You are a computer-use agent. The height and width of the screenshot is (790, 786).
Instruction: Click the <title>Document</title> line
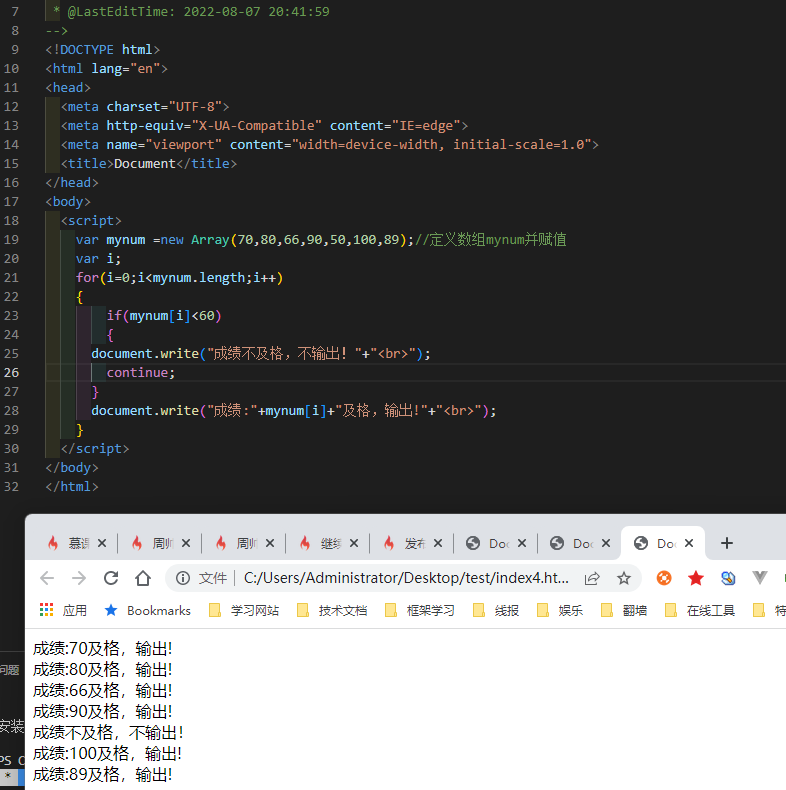click(x=149, y=163)
